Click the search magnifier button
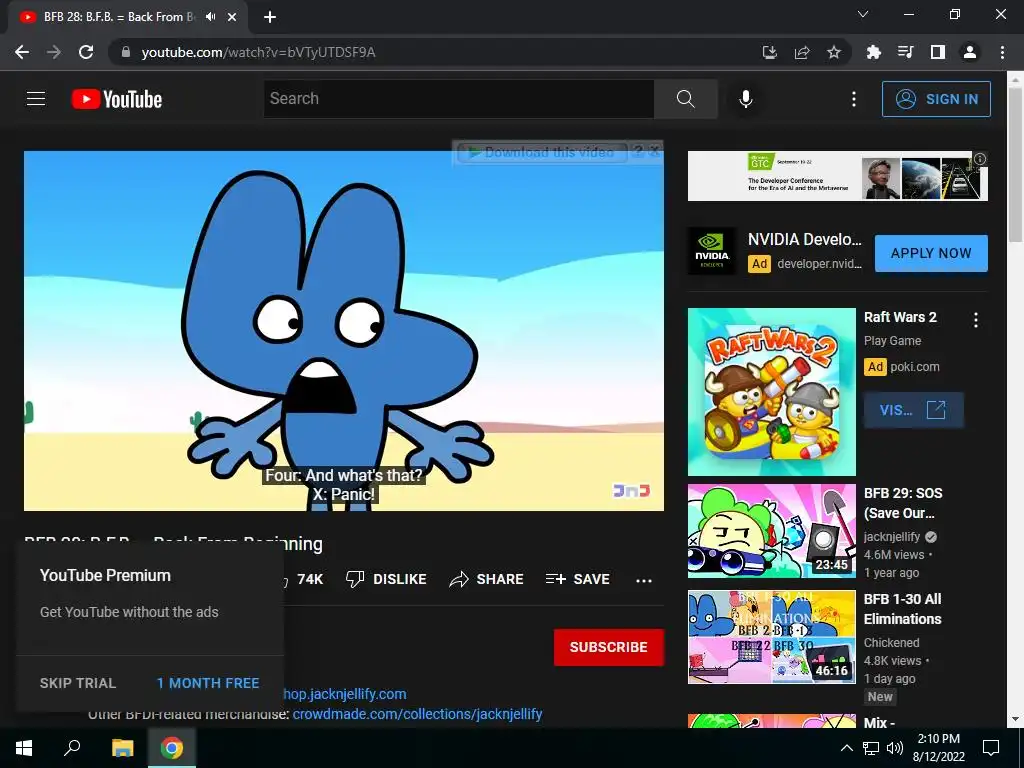Image resolution: width=1024 pixels, height=768 pixels. [686, 99]
